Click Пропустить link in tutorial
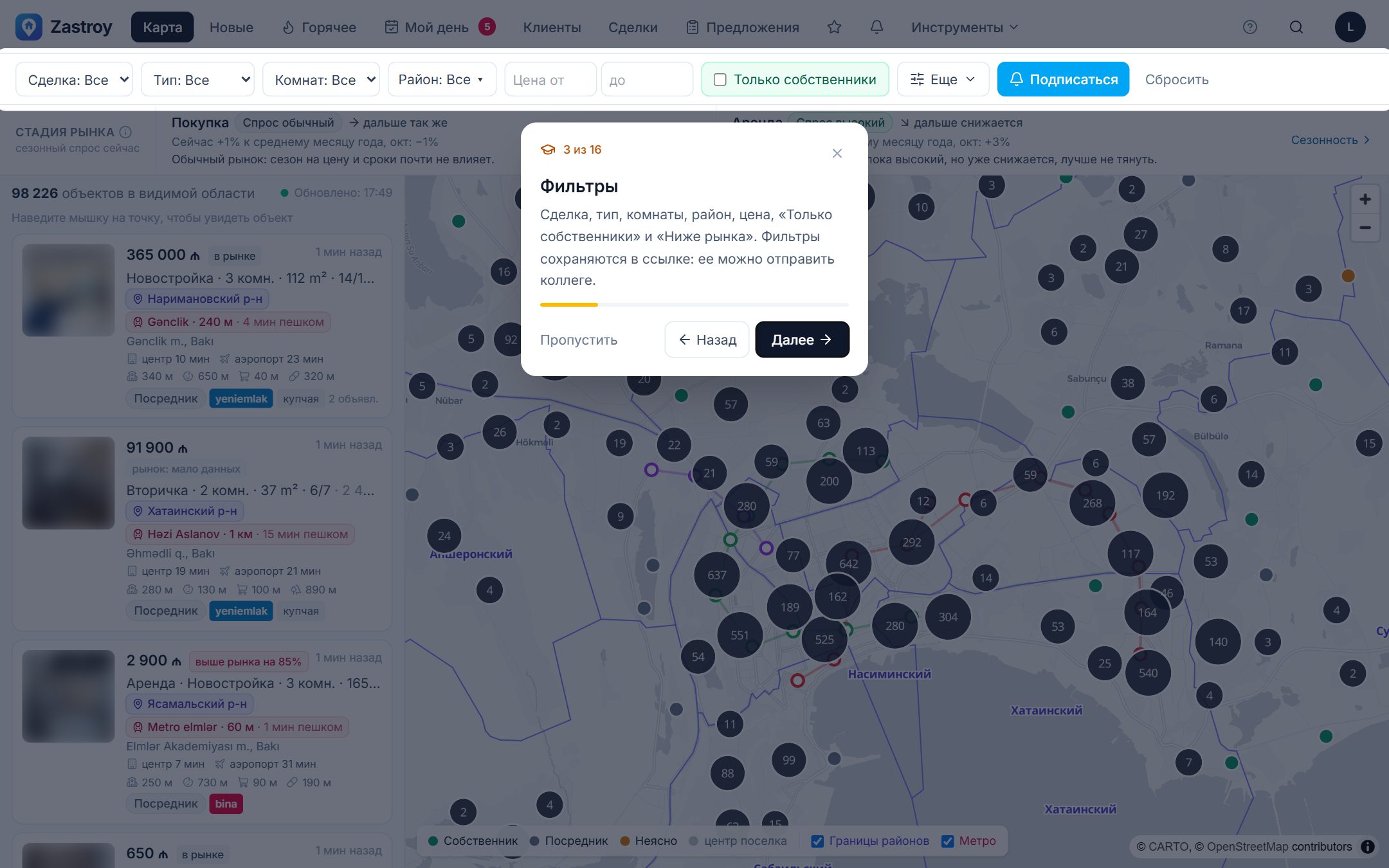 [579, 339]
